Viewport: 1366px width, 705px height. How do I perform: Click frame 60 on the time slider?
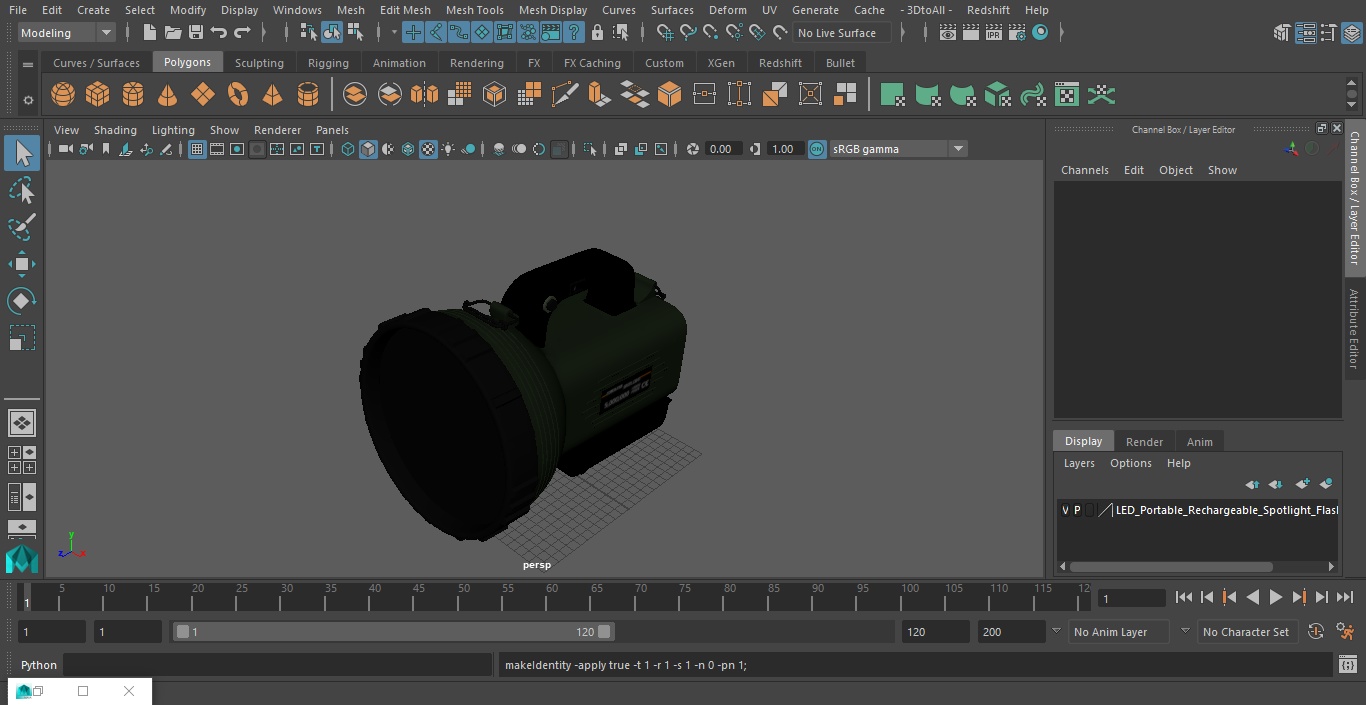click(552, 597)
